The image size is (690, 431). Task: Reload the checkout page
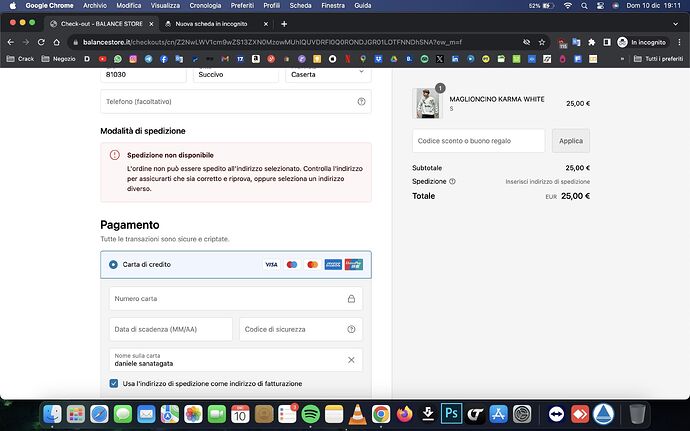click(x=41, y=42)
